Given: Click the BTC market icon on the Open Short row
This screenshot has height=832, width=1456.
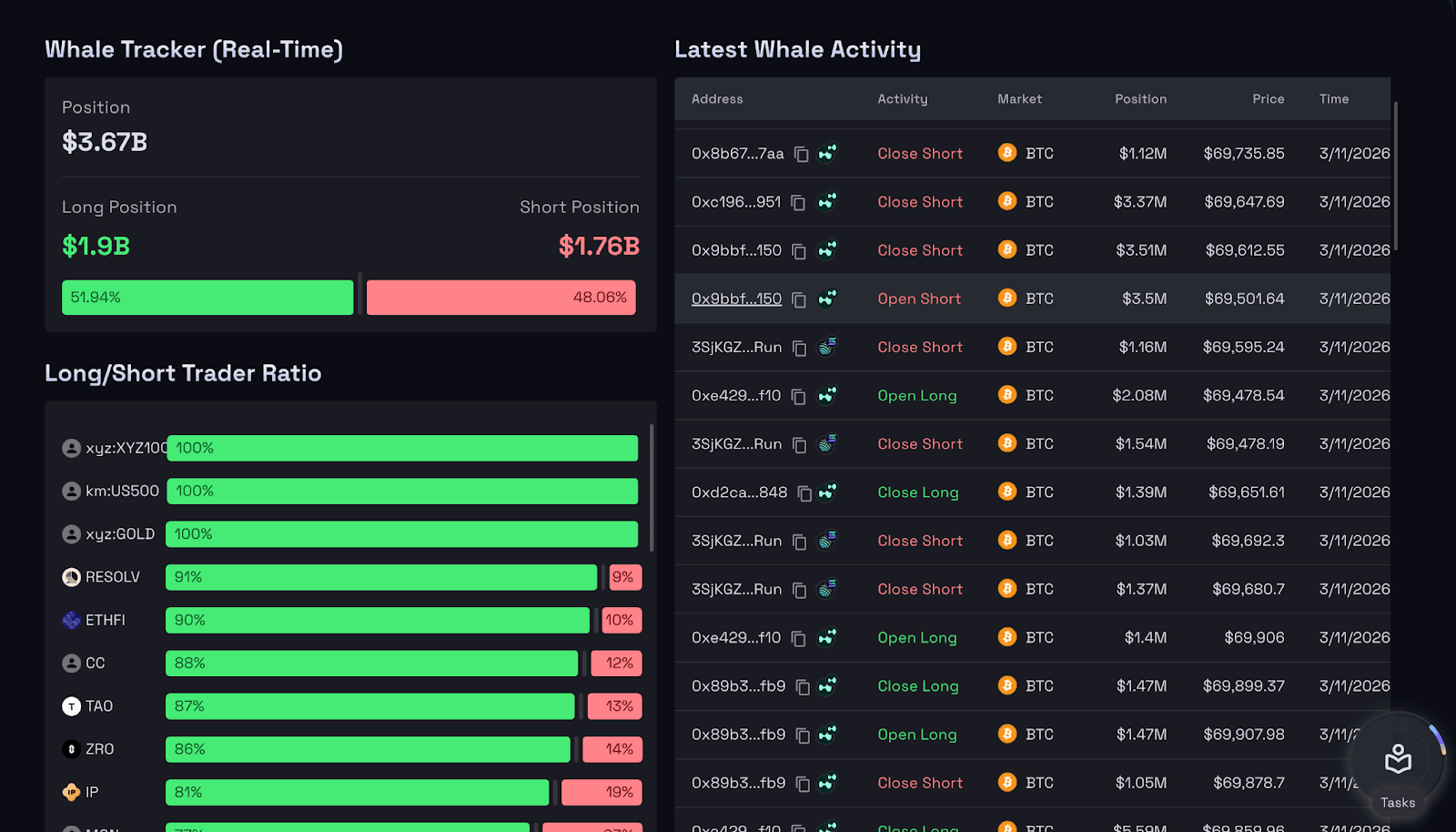Looking at the screenshot, I should pos(1006,299).
